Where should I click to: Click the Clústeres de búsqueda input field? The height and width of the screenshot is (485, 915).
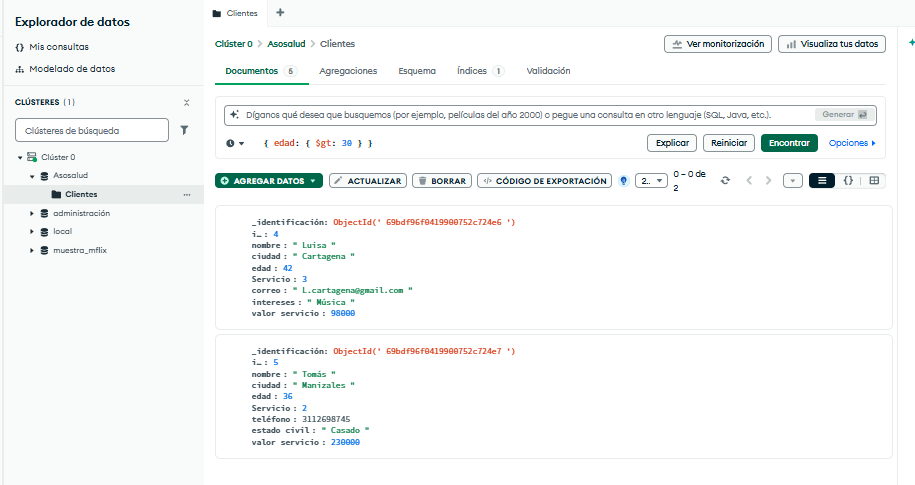[91, 130]
